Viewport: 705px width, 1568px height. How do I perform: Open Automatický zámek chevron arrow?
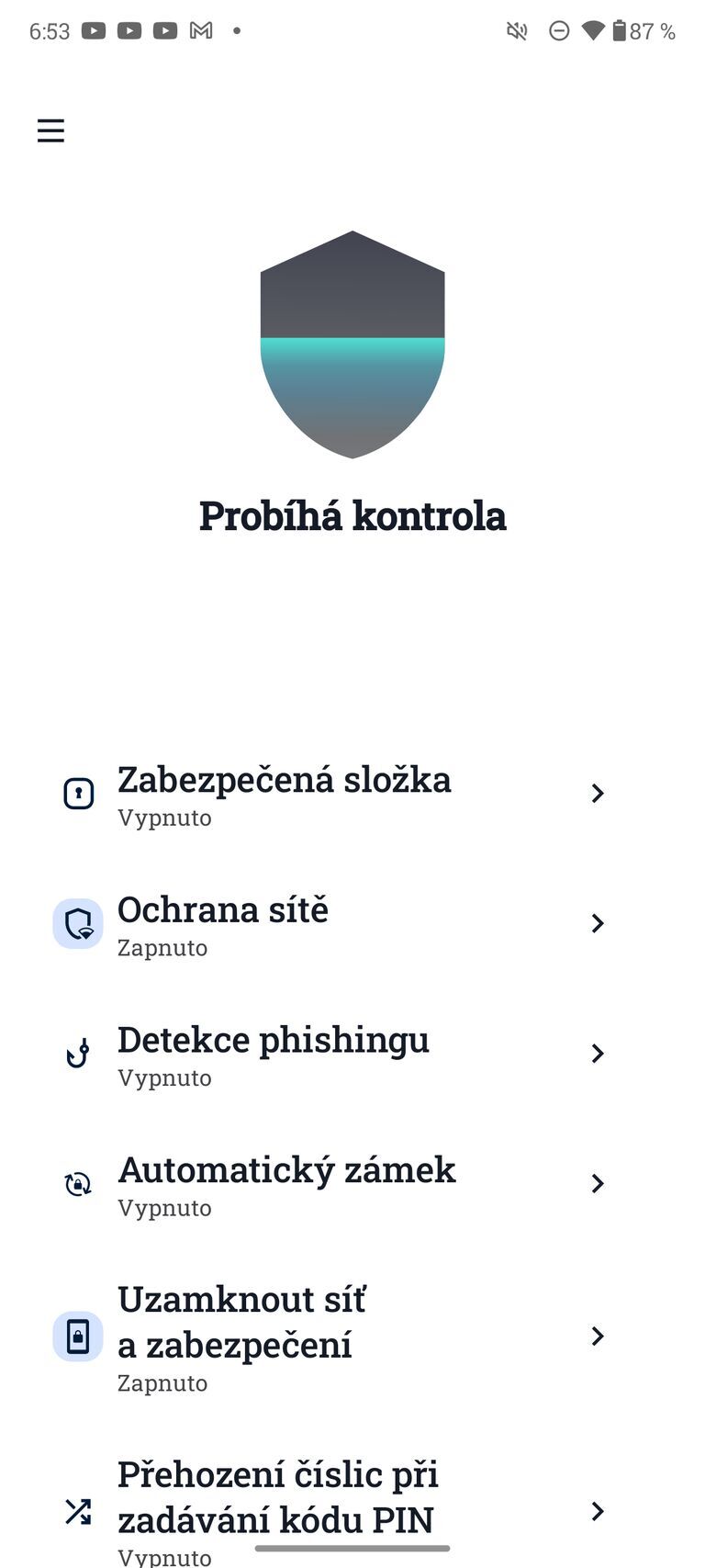[598, 1184]
